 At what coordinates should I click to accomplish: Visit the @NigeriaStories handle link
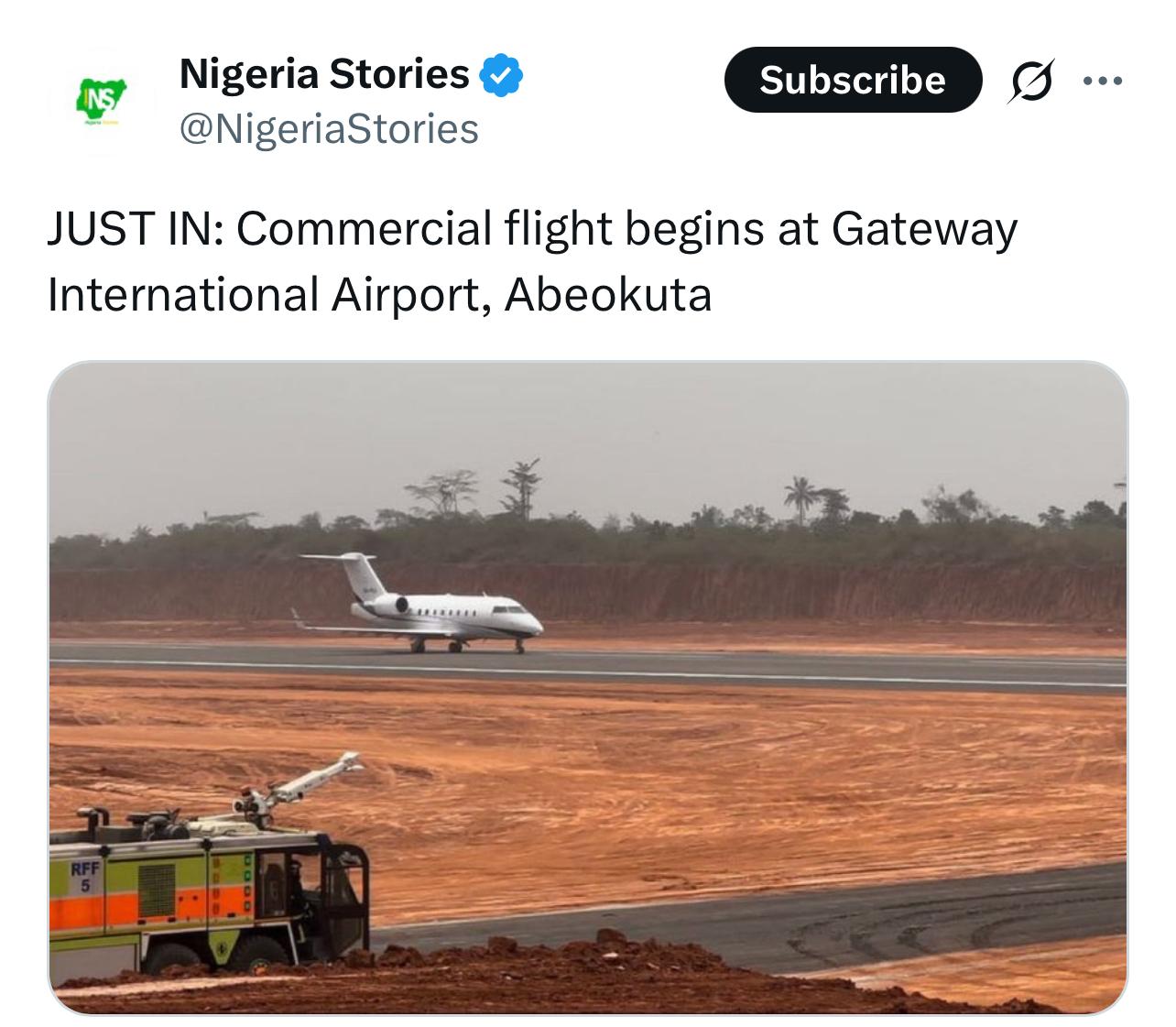click(x=329, y=128)
